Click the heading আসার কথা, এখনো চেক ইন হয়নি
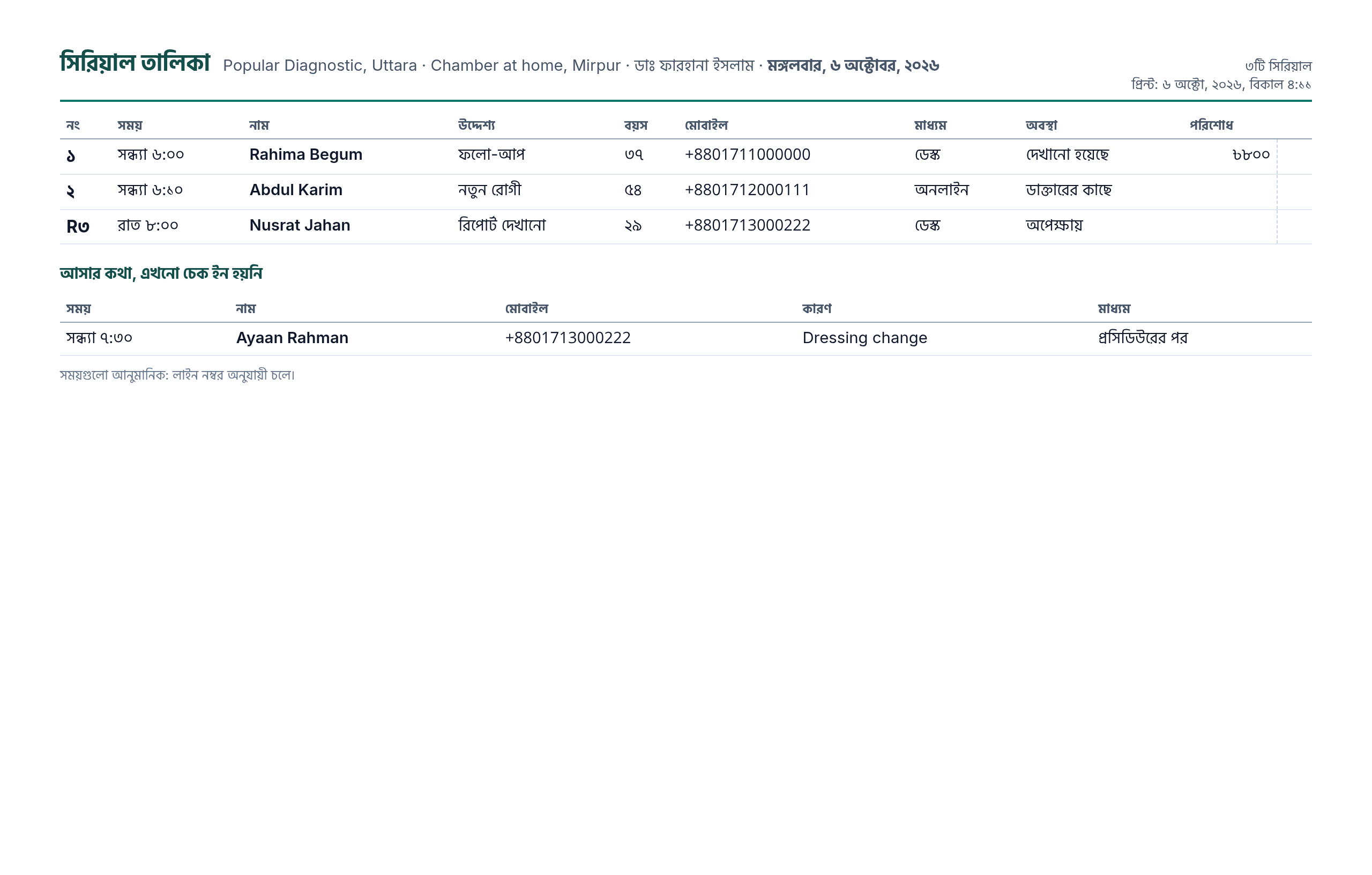 [161, 273]
